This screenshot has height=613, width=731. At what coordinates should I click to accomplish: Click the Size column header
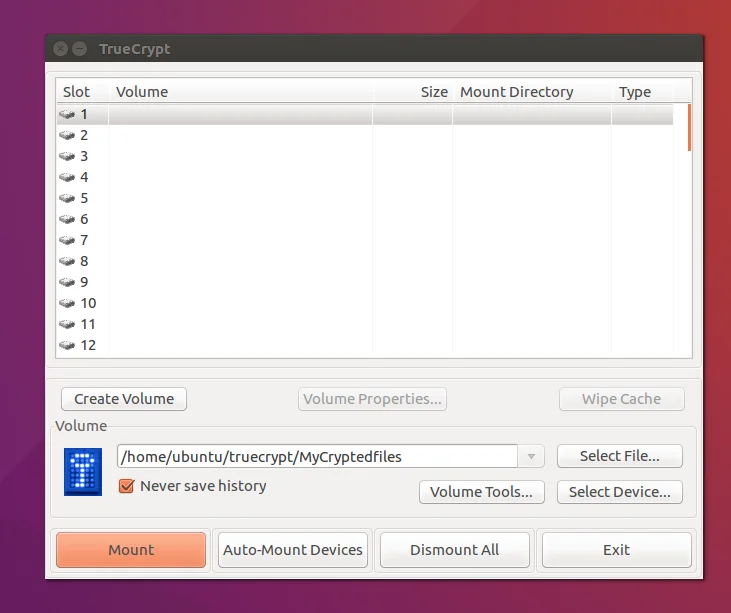point(413,92)
